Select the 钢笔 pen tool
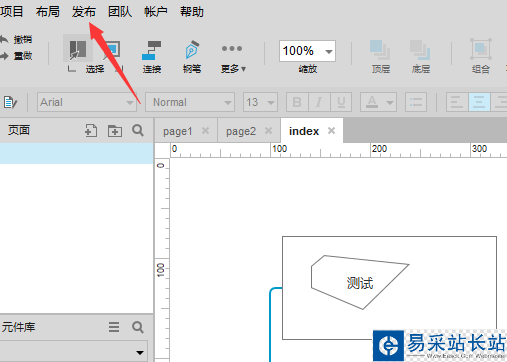 [192, 57]
